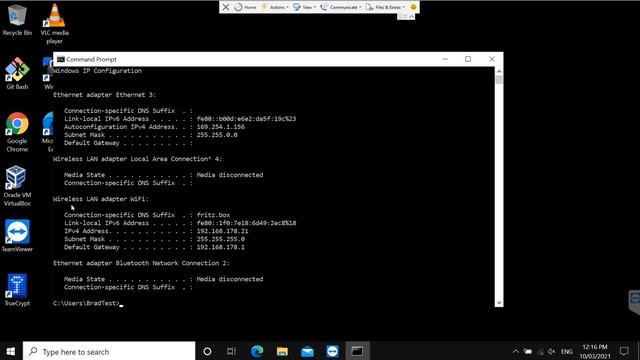Open the Mail app from the taskbar
Image resolution: width=640 pixels, height=360 pixels.
pos(307,351)
